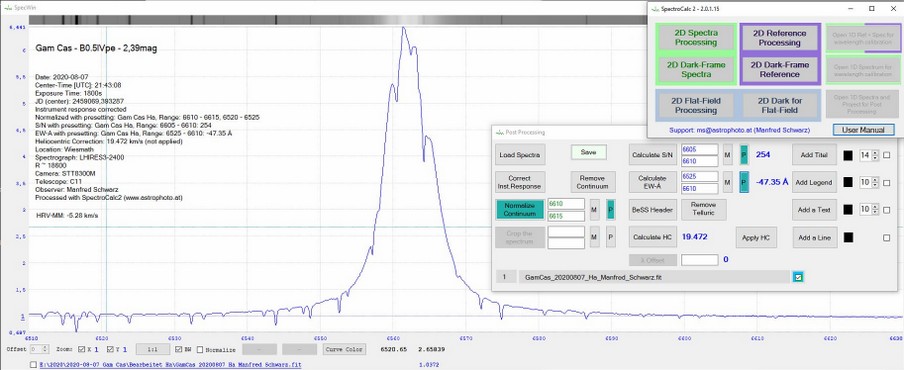904x370 pixels.
Task: Click the λ Offset input field
Action: 699,260
